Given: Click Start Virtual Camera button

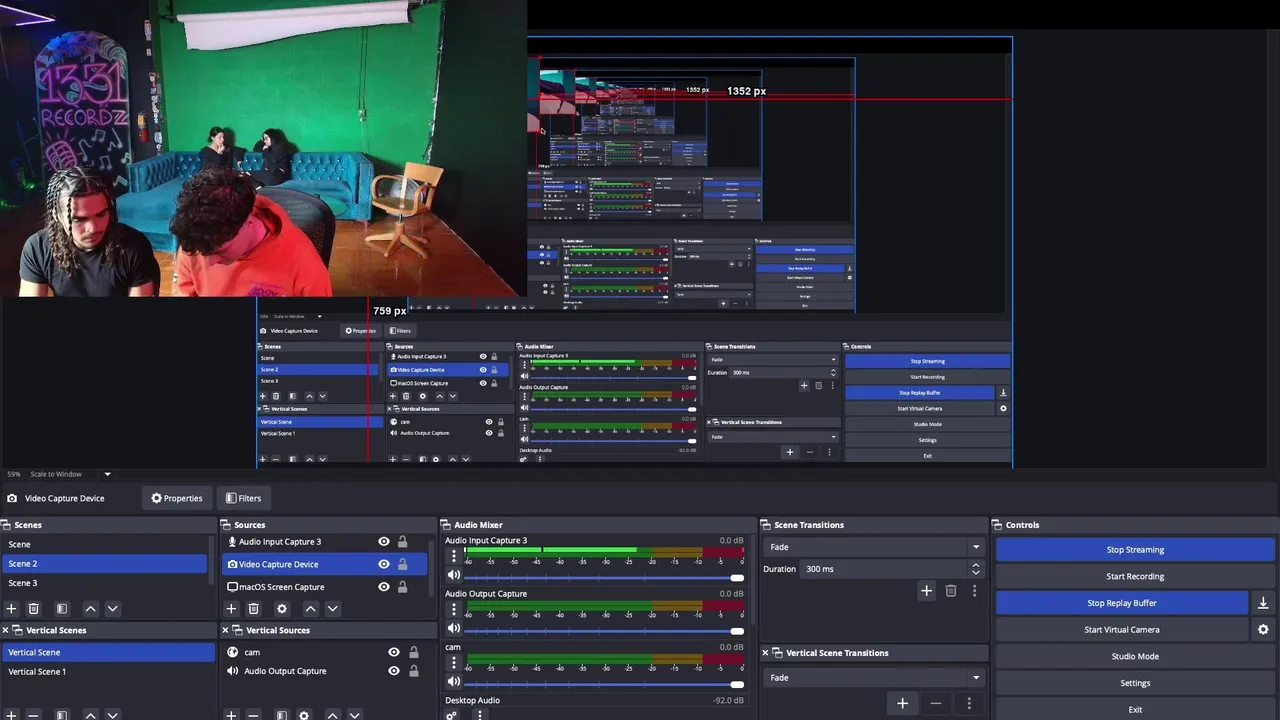Looking at the screenshot, I should tap(1122, 630).
